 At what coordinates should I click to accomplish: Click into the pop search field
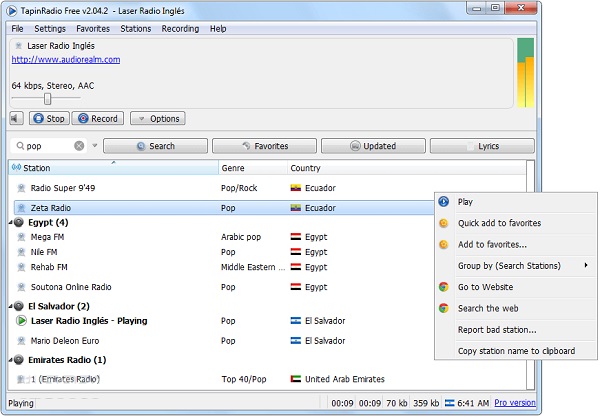[x=49, y=146]
